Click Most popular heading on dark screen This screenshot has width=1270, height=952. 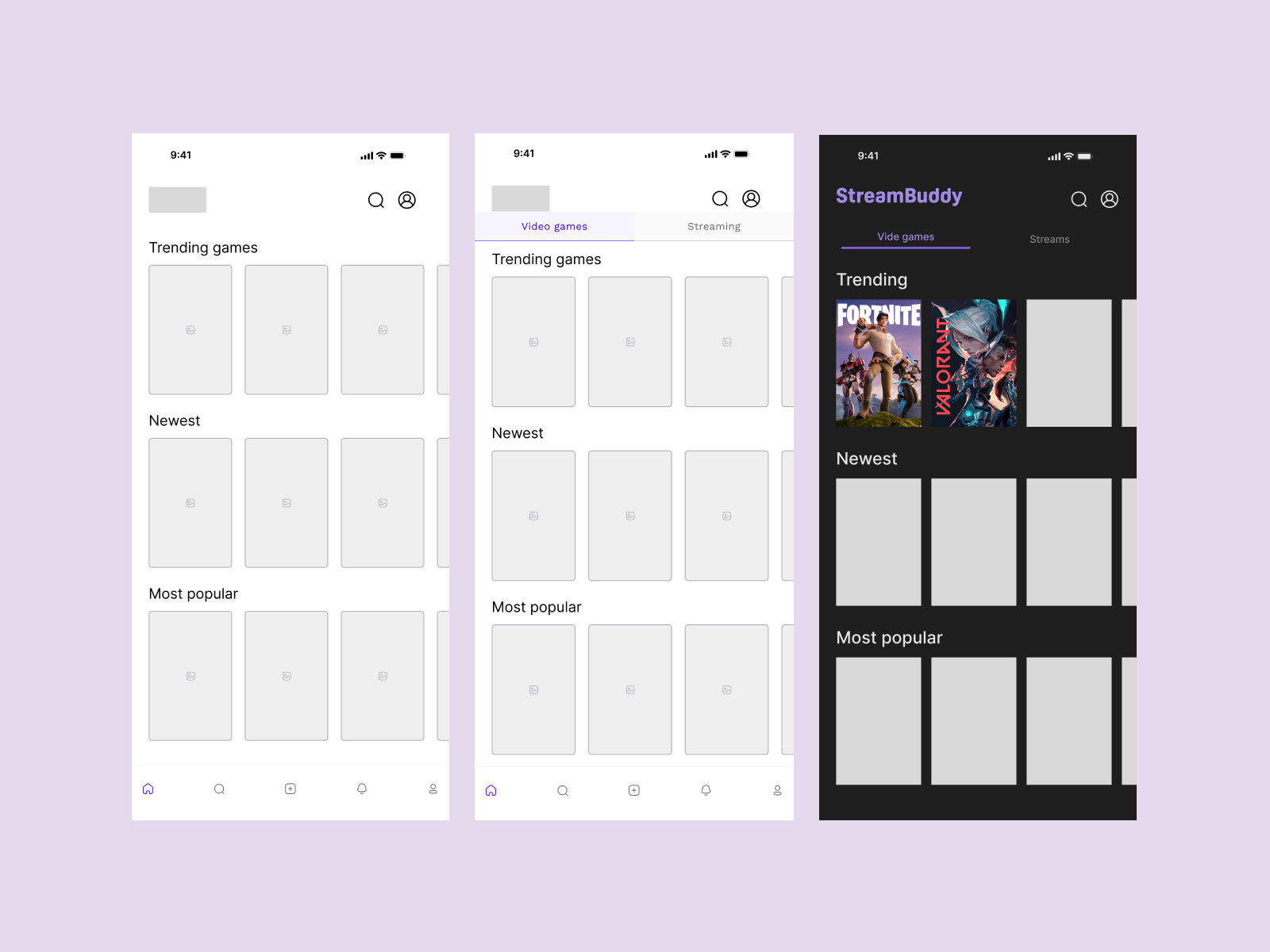889,638
